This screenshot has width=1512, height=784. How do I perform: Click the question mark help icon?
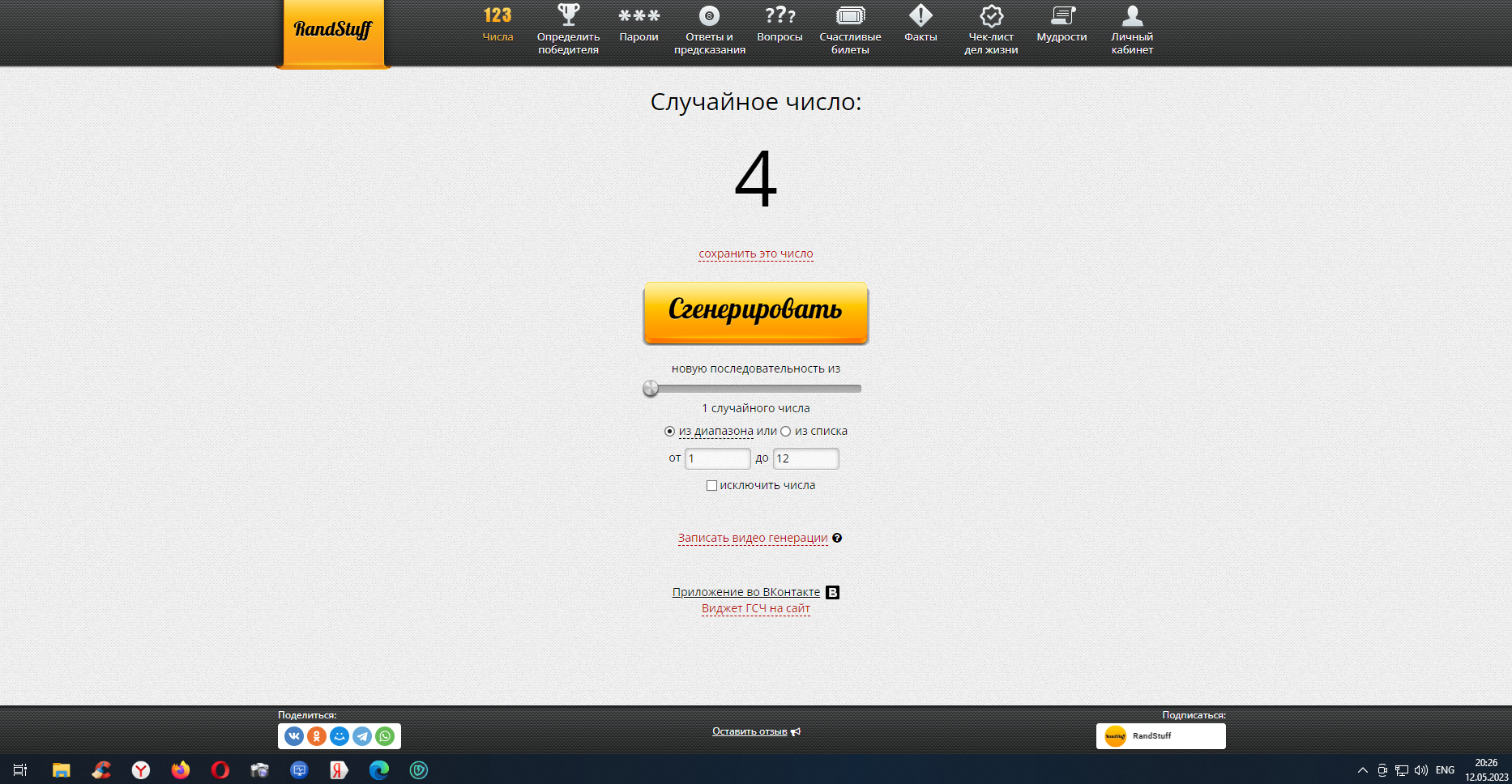coord(837,538)
